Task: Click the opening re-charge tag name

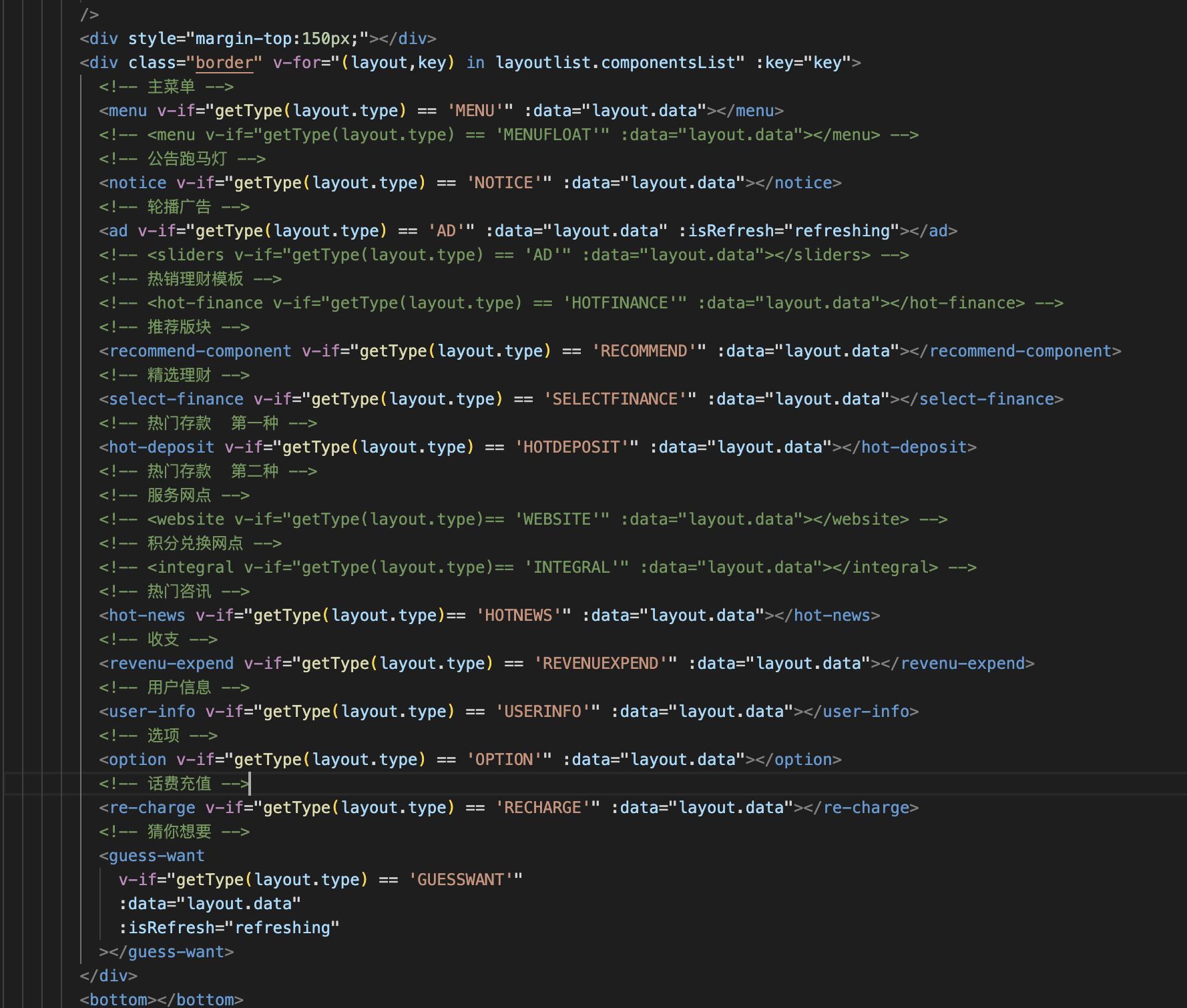Action: [x=152, y=808]
